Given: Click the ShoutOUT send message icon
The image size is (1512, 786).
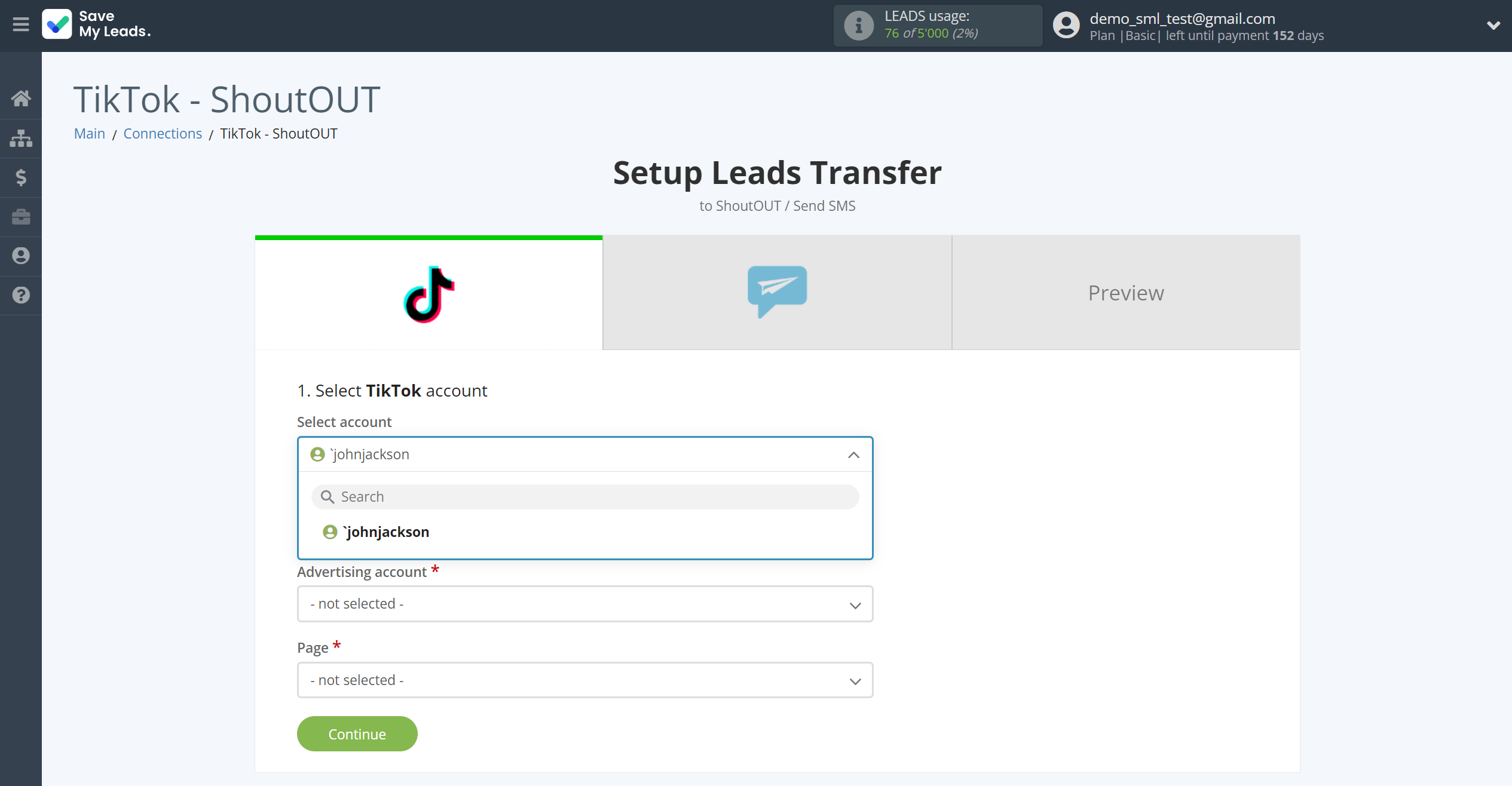Looking at the screenshot, I should tap(777, 292).
